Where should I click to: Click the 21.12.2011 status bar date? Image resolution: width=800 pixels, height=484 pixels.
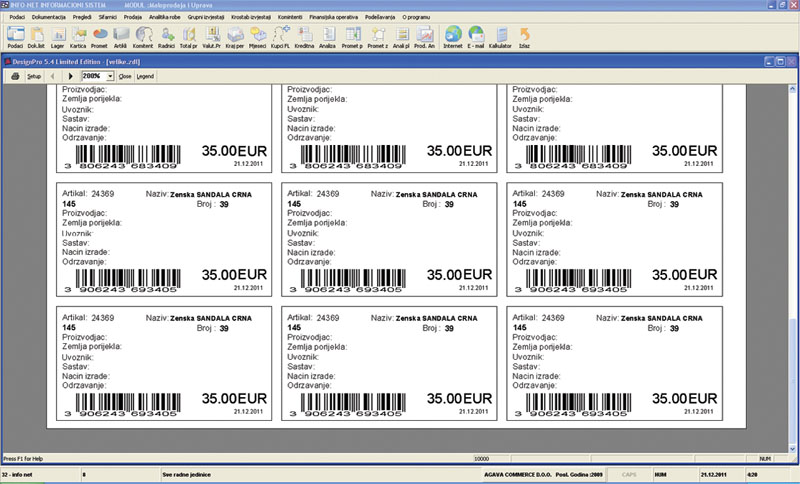713,474
